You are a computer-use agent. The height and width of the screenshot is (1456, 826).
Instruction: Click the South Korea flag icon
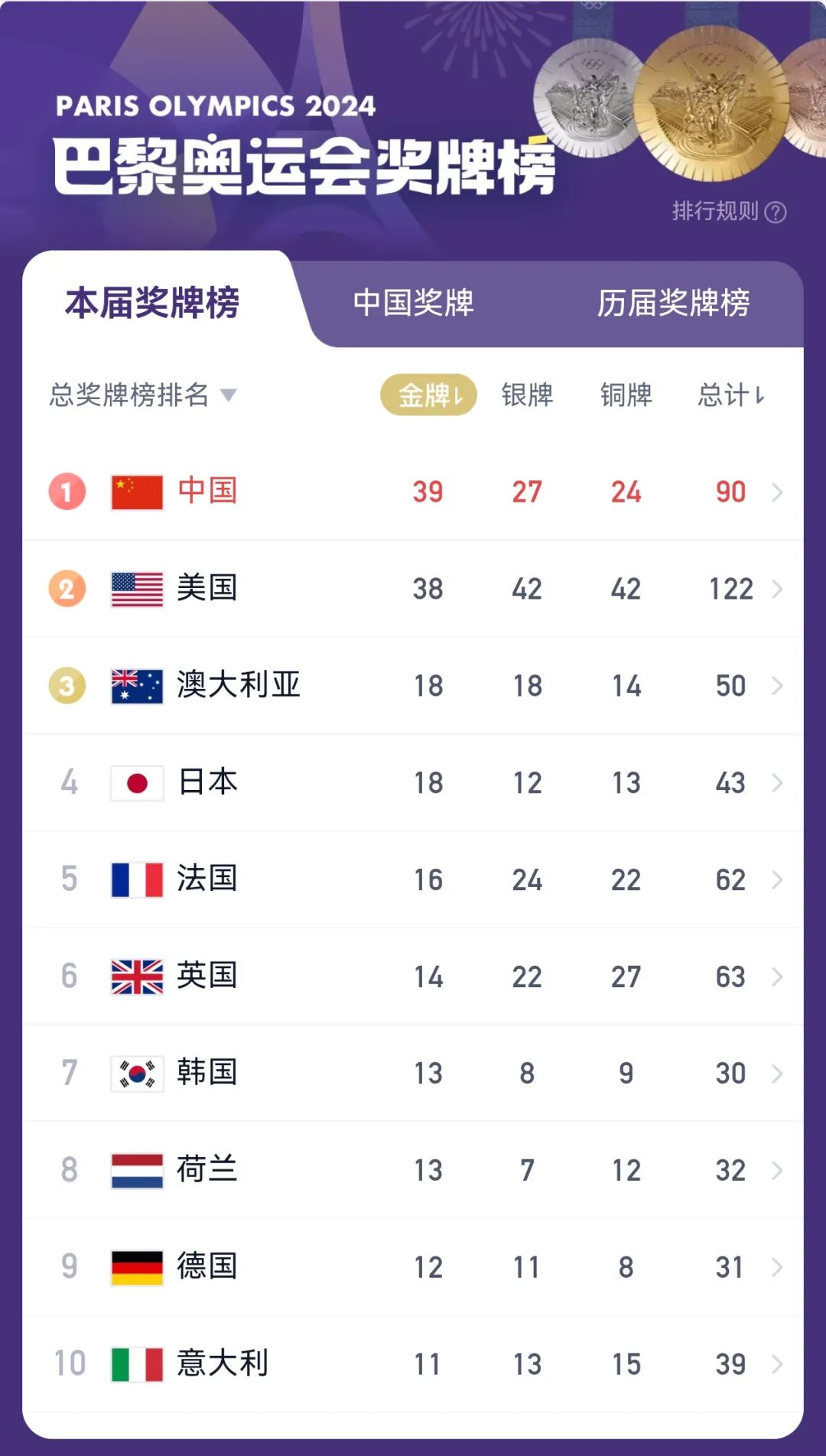click(x=137, y=1074)
